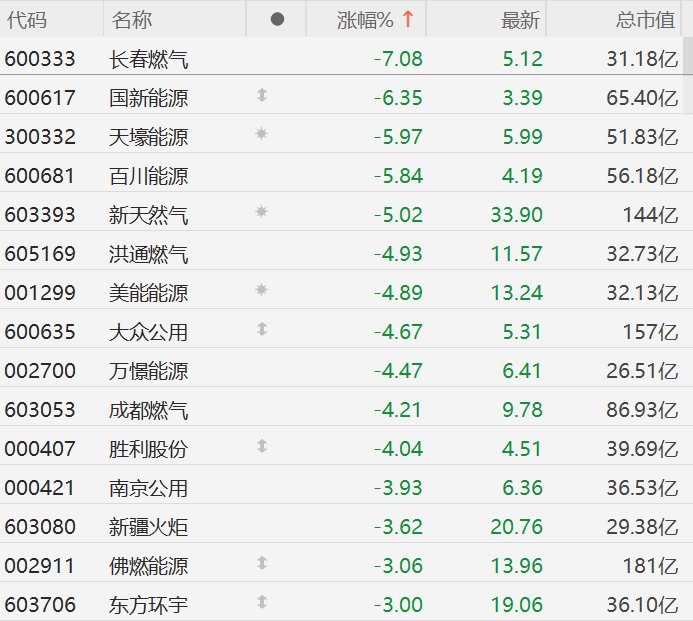Click stock code 600617
This screenshot has height=621, width=693.
40,98
